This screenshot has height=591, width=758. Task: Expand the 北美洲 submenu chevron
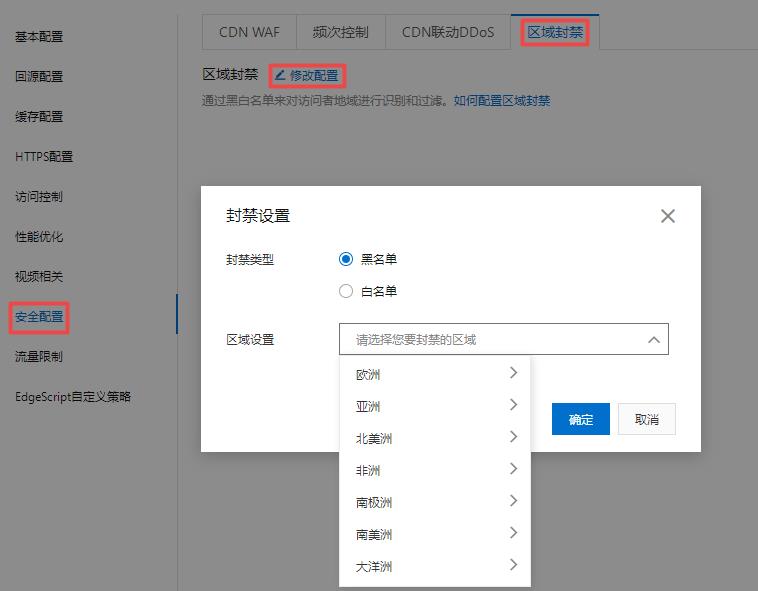[x=513, y=437]
